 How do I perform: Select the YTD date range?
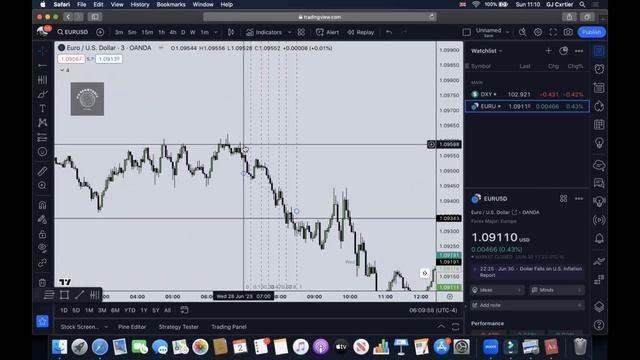coord(129,310)
